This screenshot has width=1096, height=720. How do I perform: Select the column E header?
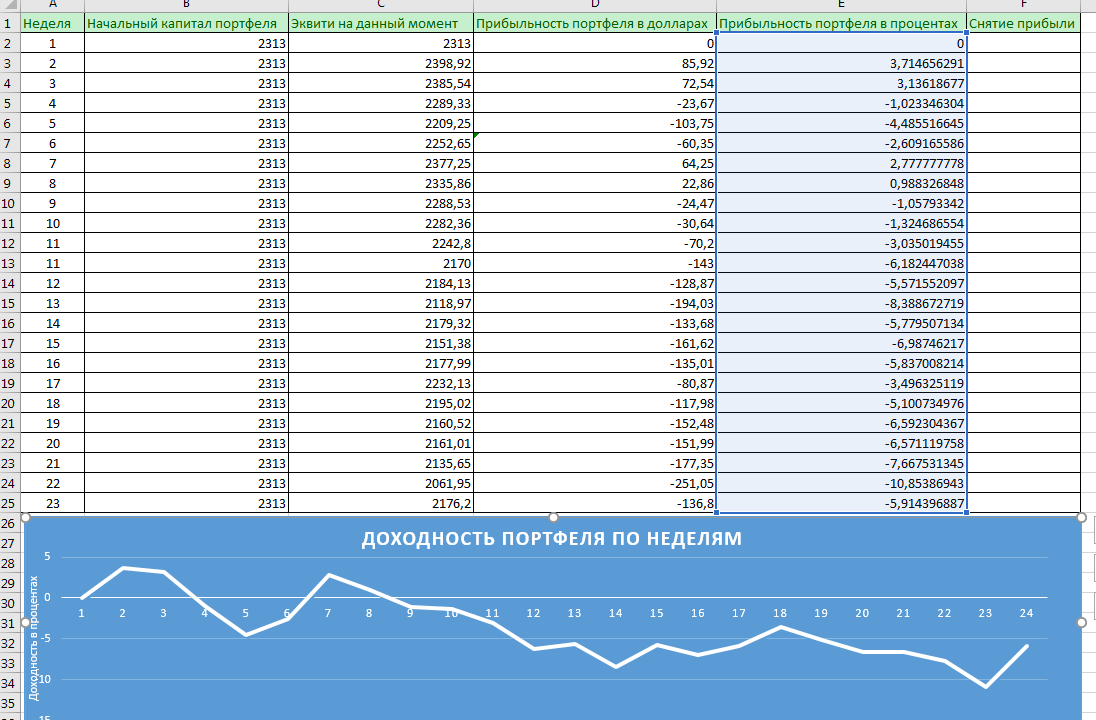(x=841, y=5)
